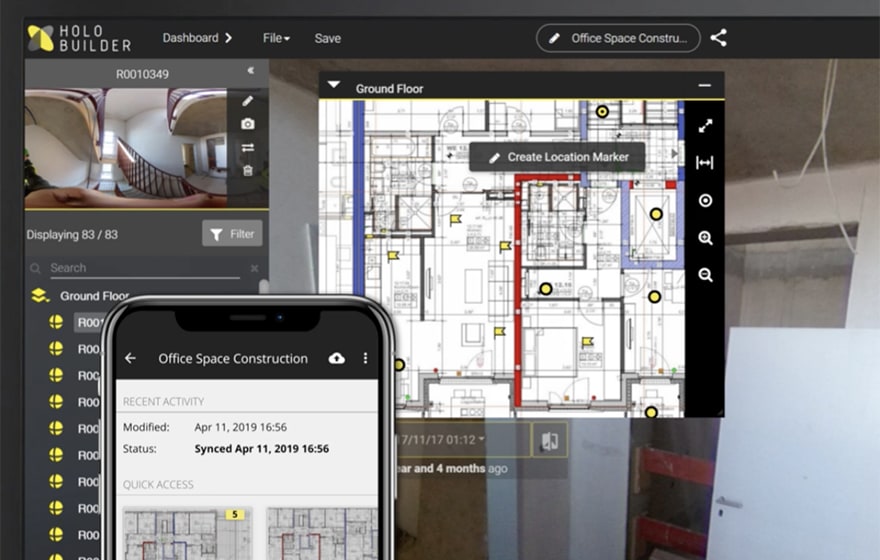Image resolution: width=880 pixels, height=560 pixels.
Task: Zoom in on the floor plan
Action: pos(705,238)
